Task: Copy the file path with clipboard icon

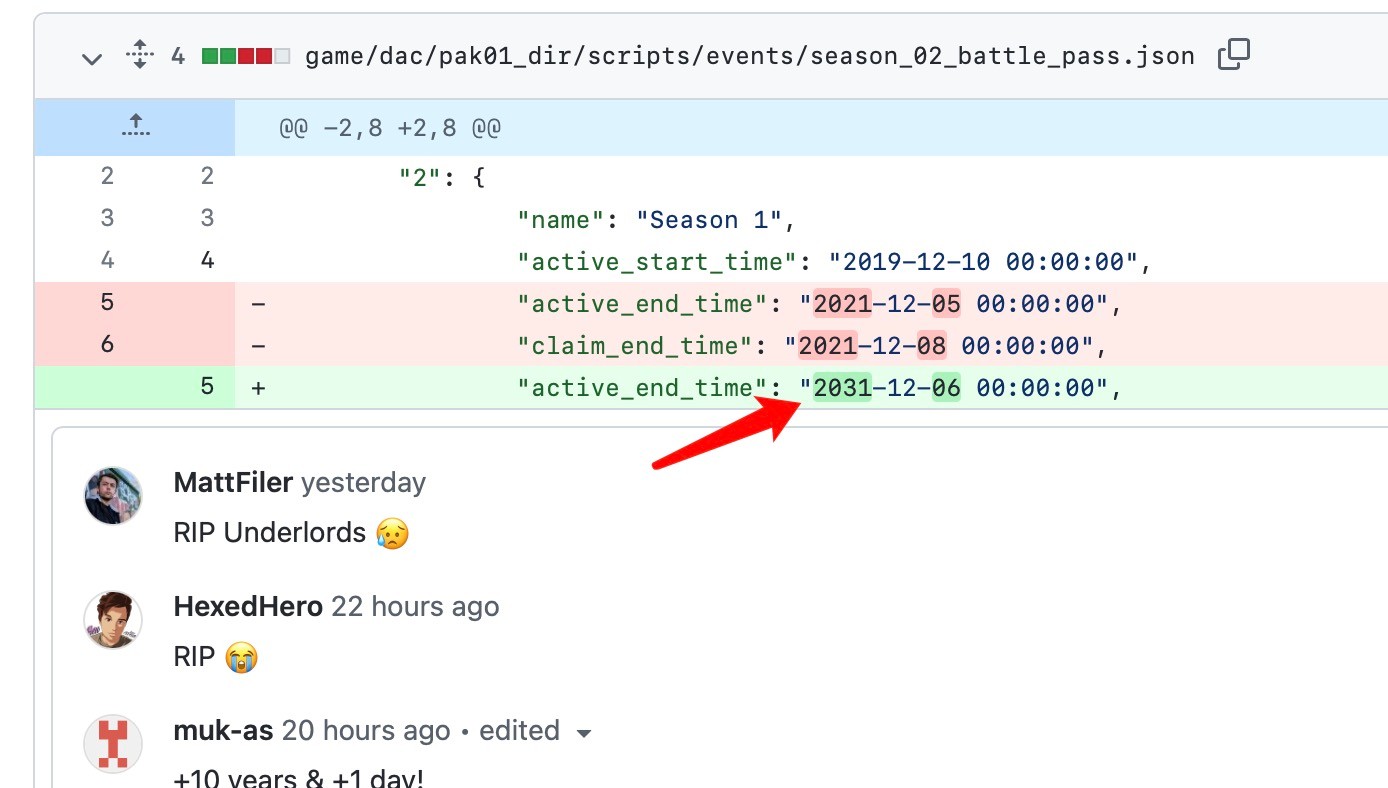Action: click(x=1234, y=55)
